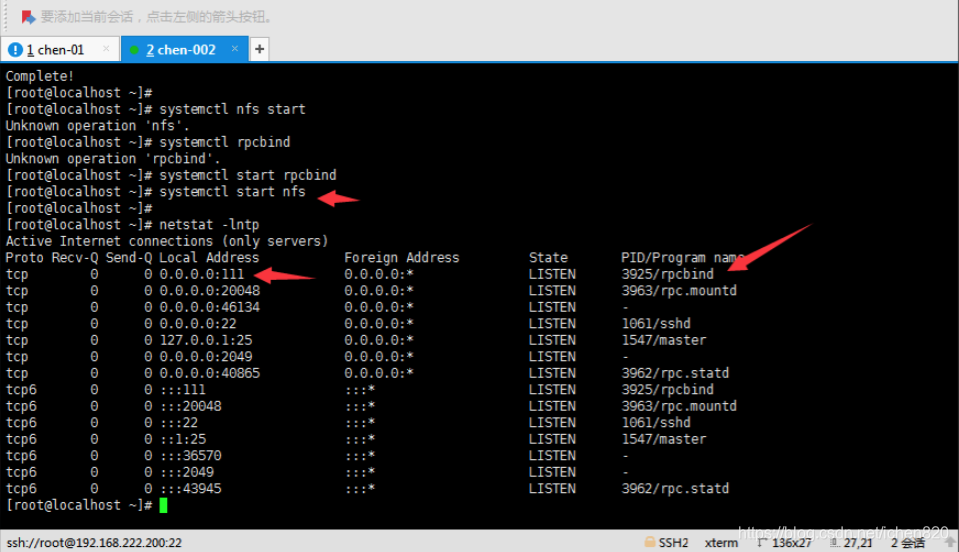Click 3925/rpcbind in the 0.0.0.0:111 row

point(667,274)
